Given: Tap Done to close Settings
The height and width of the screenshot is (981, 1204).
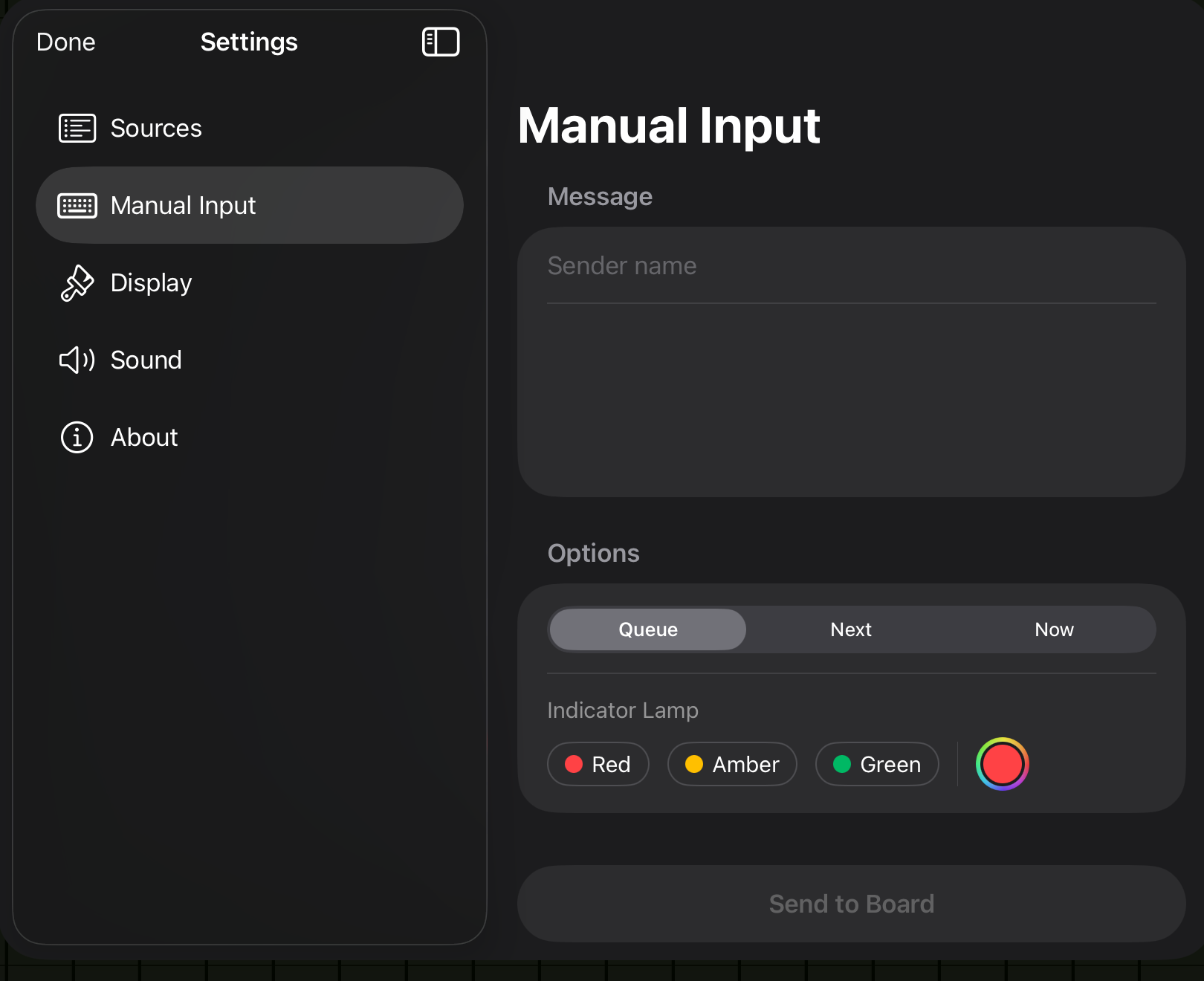Looking at the screenshot, I should [x=65, y=42].
